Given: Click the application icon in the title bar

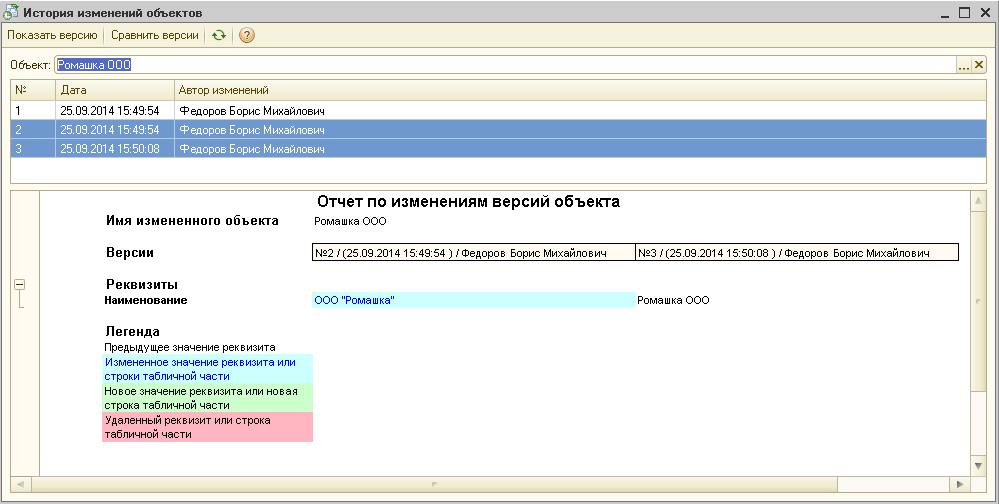Looking at the screenshot, I should tap(11, 11).
